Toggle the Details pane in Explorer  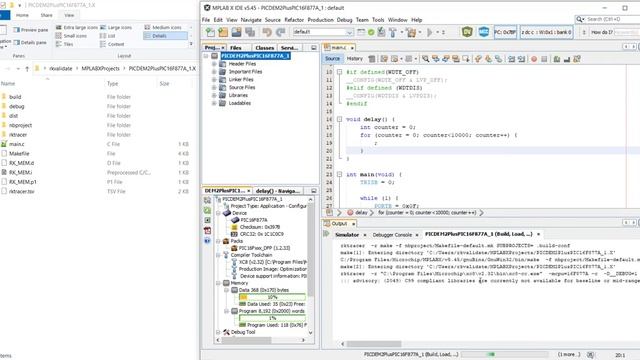(x=30, y=42)
